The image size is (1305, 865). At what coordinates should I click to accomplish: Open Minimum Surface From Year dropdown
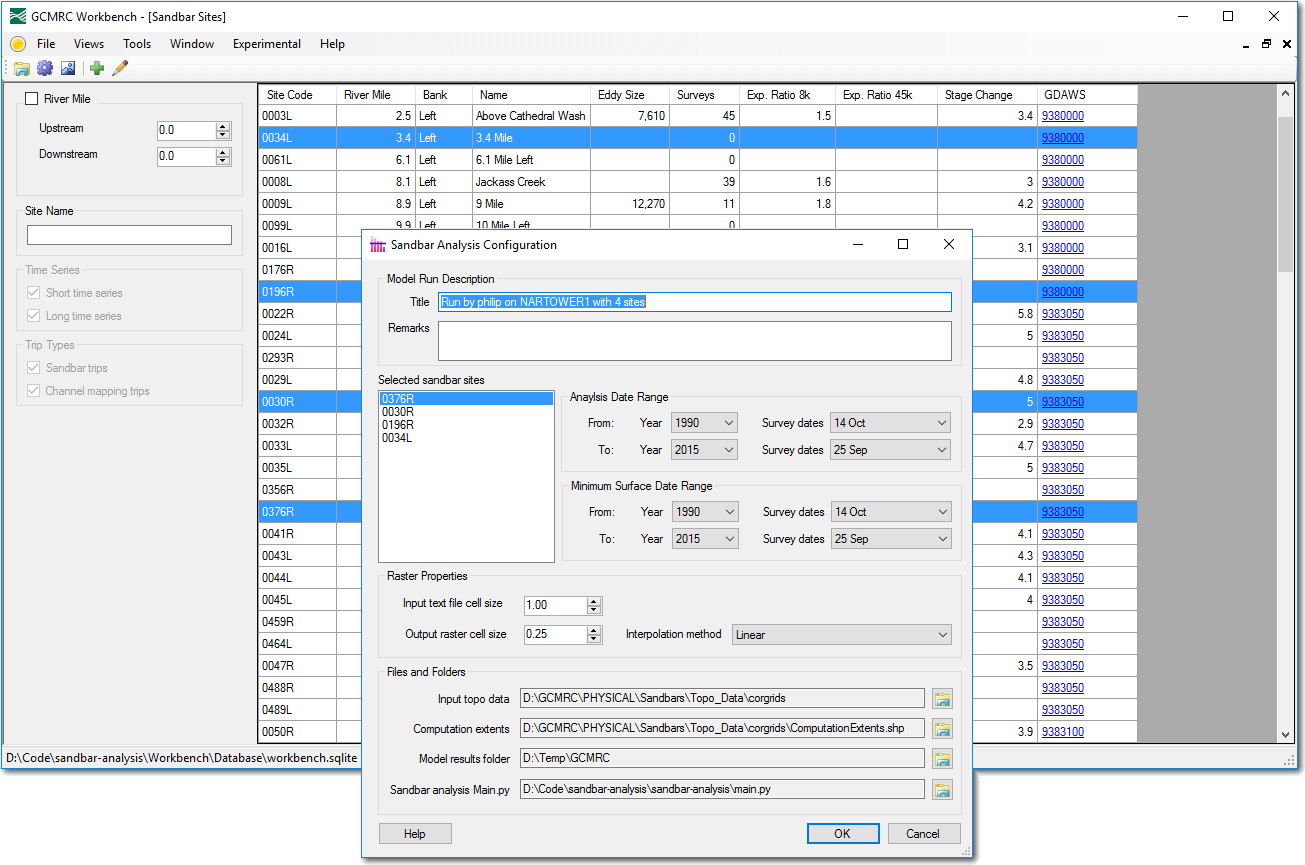tap(705, 512)
